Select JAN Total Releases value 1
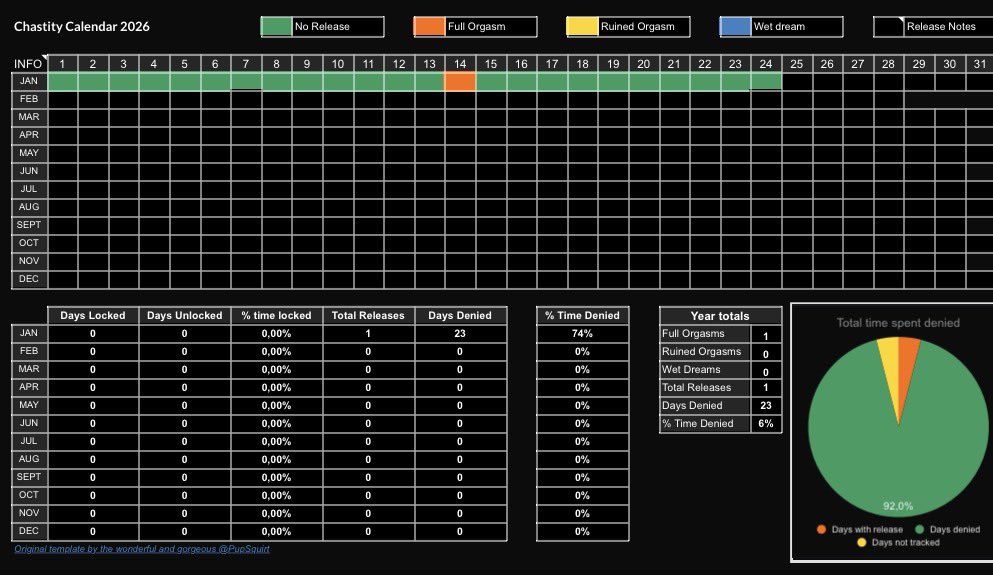Image resolution: width=993 pixels, height=575 pixels. [369, 334]
